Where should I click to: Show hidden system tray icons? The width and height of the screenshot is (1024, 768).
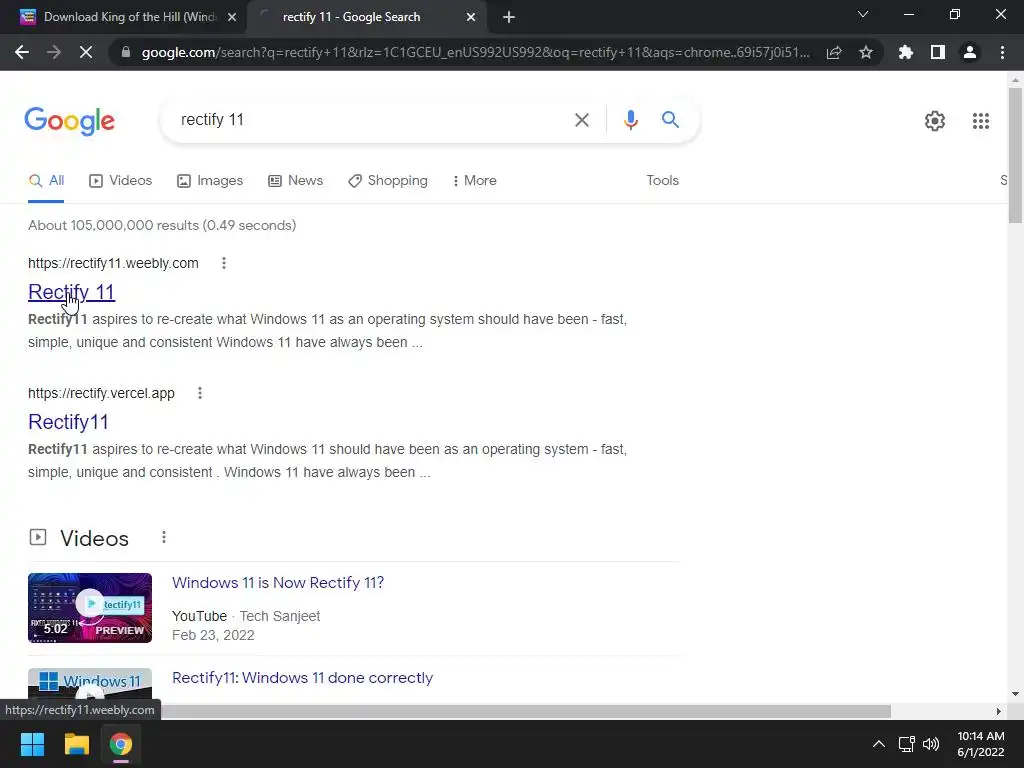(879, 744)
